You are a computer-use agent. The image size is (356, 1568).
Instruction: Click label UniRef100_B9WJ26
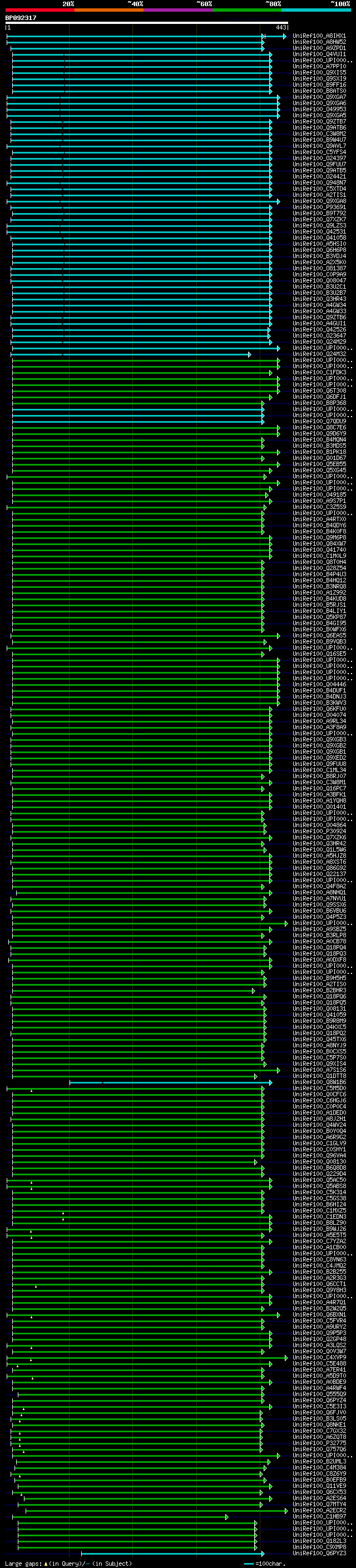click(x=319, y=1229)
